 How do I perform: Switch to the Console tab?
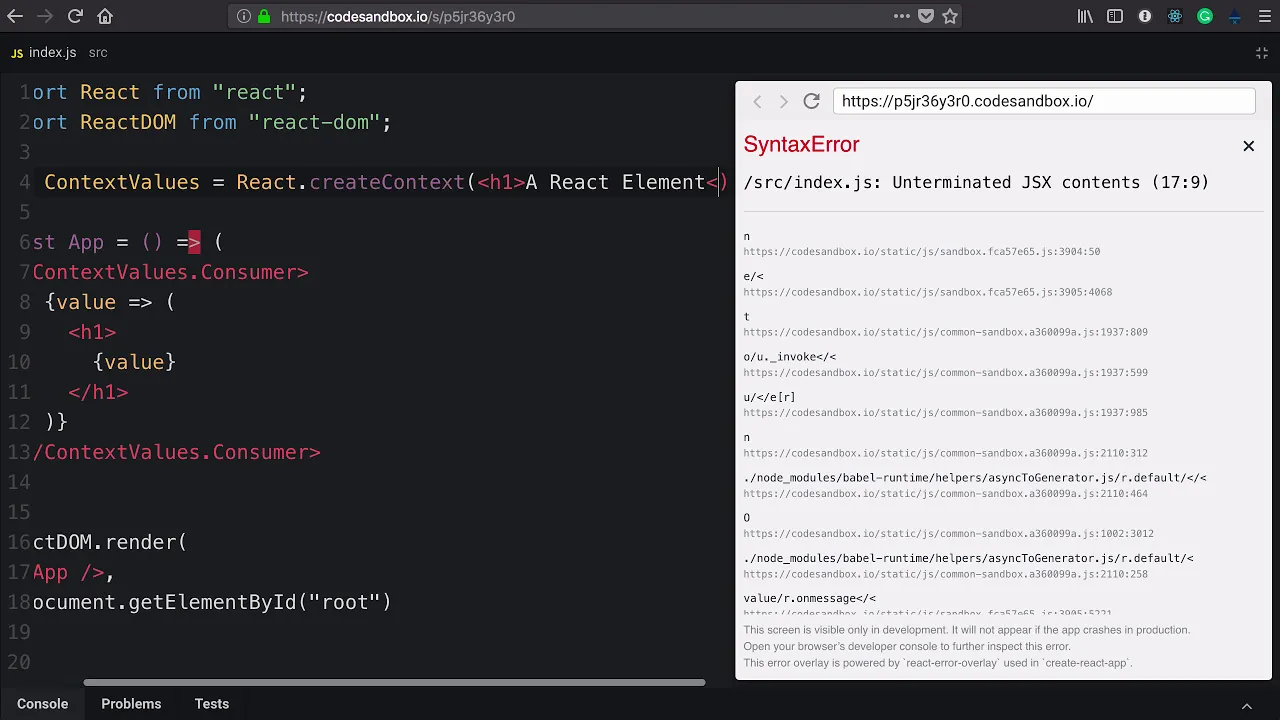tap(42, 704)
